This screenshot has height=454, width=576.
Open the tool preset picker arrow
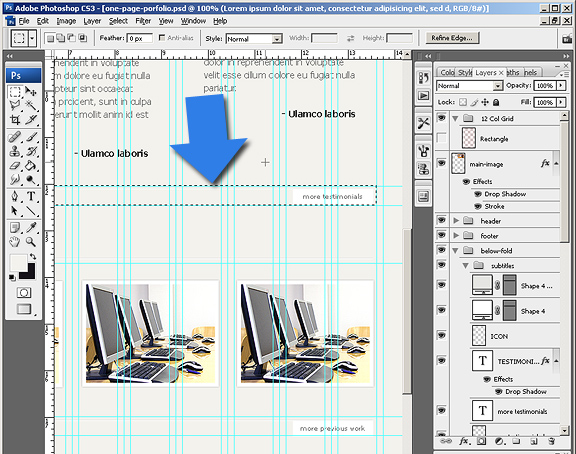[x=32, y=38]
